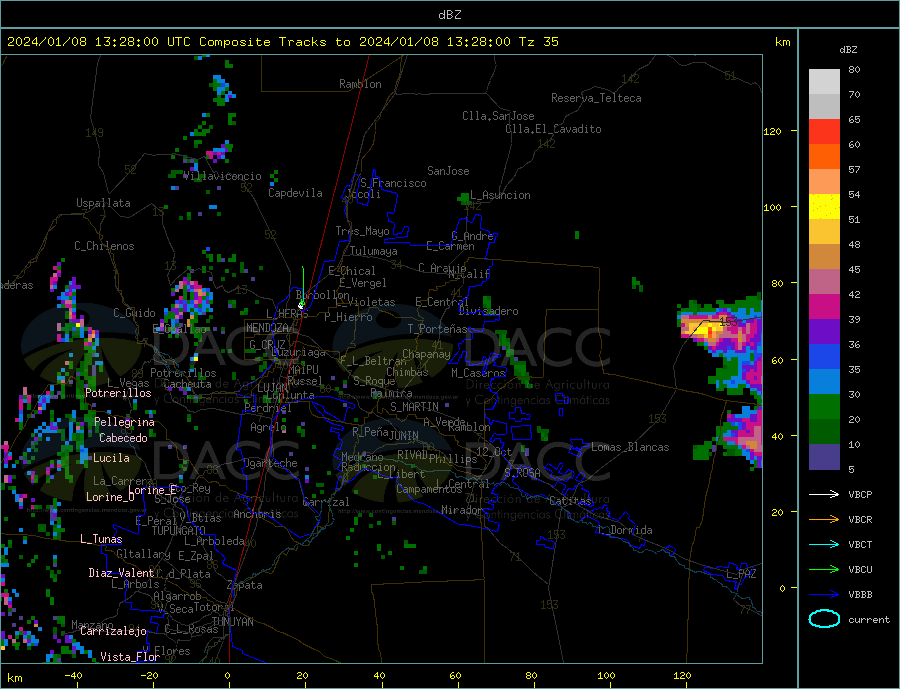This screenshot has width=900, height=689.
Task: Pick the bright orange swatch in dBZ scale
Action: pyautogui.click(x=824, y=157)
